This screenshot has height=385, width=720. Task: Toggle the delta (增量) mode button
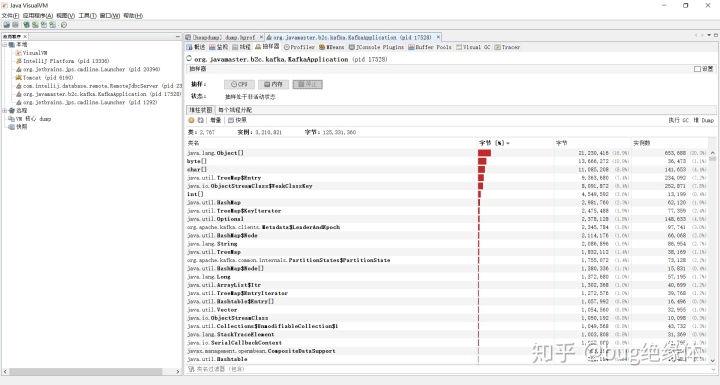click(215, 120)
